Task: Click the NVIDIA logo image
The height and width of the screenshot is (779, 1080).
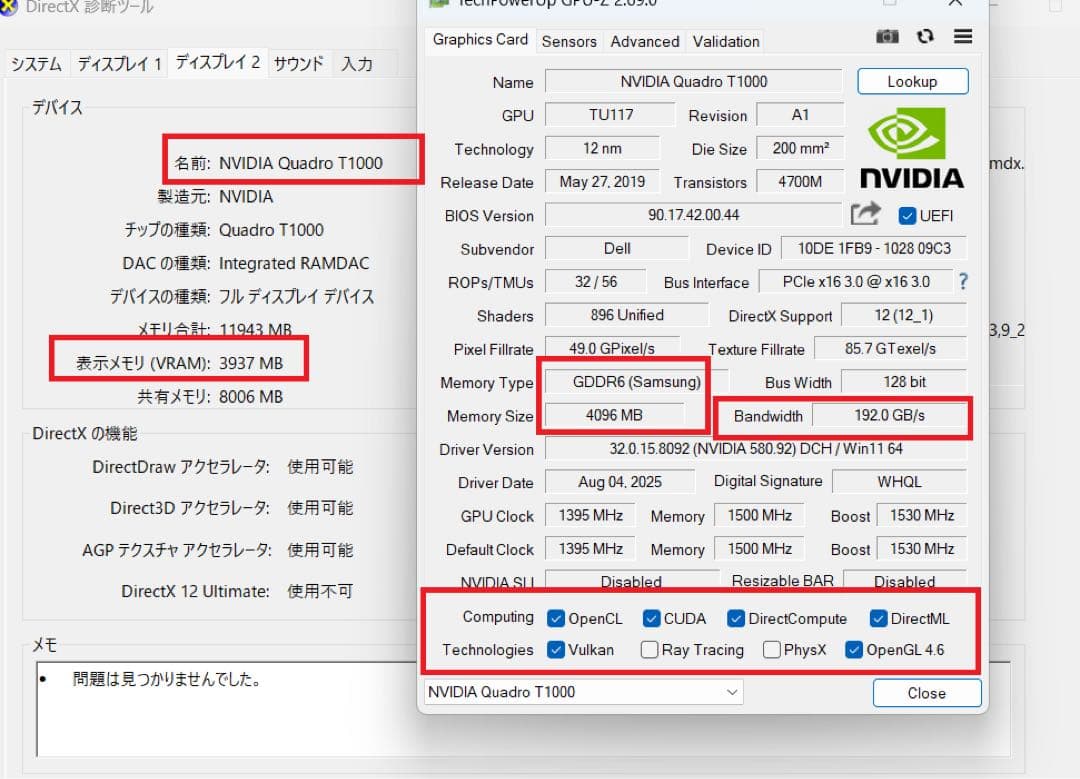Action: 911,148
